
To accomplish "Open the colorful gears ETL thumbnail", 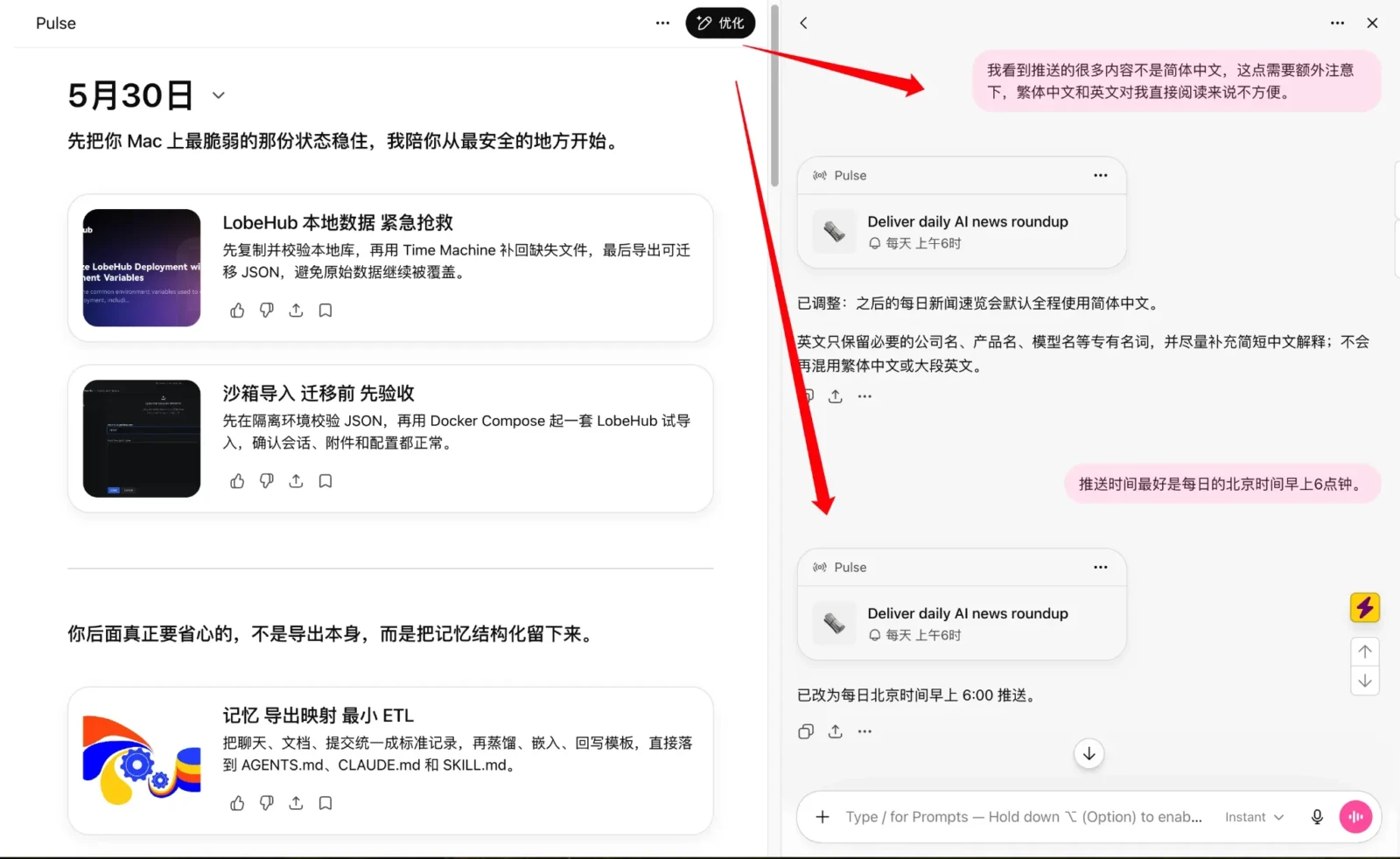I will (142, 760).
